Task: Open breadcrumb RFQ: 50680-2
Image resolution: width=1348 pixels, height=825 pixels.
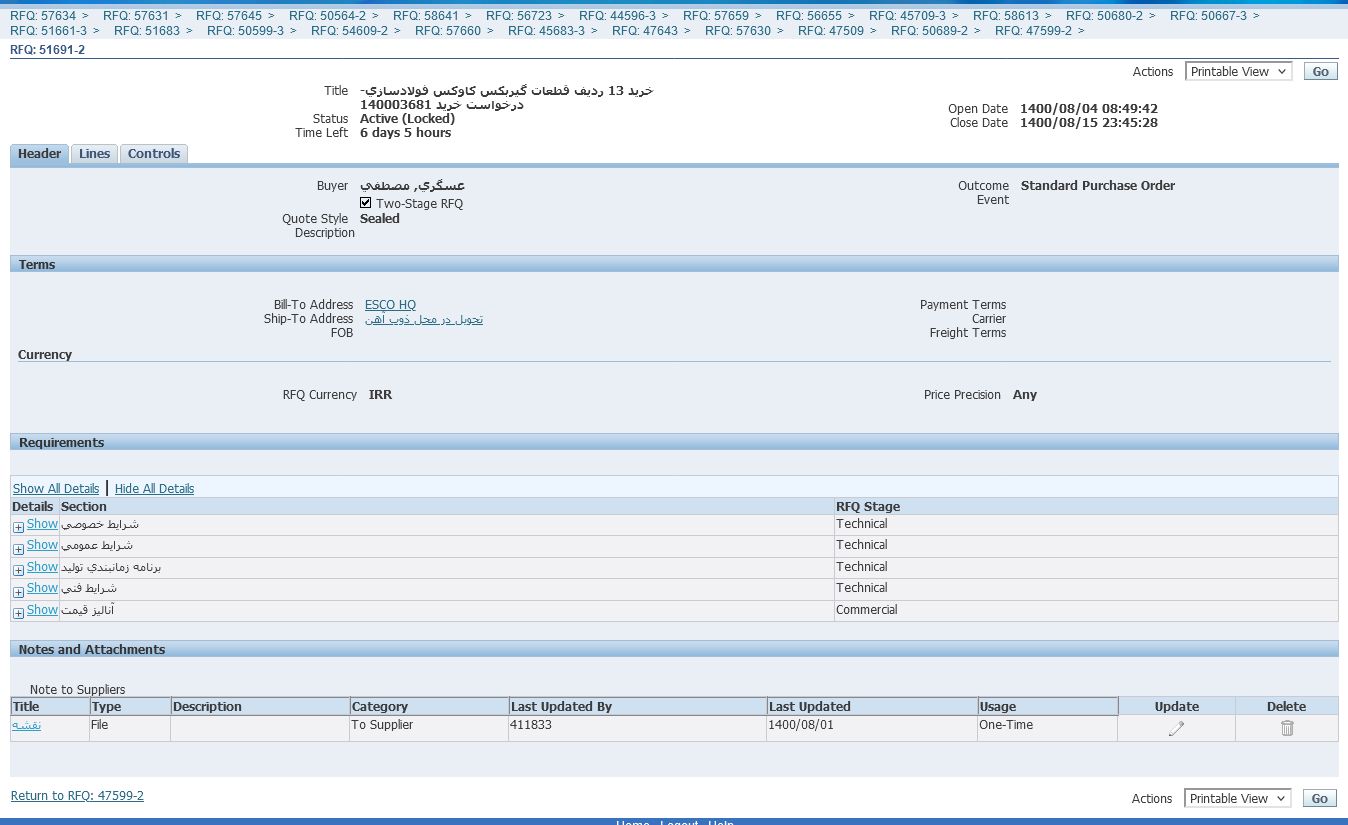Action: (1104, 16)
